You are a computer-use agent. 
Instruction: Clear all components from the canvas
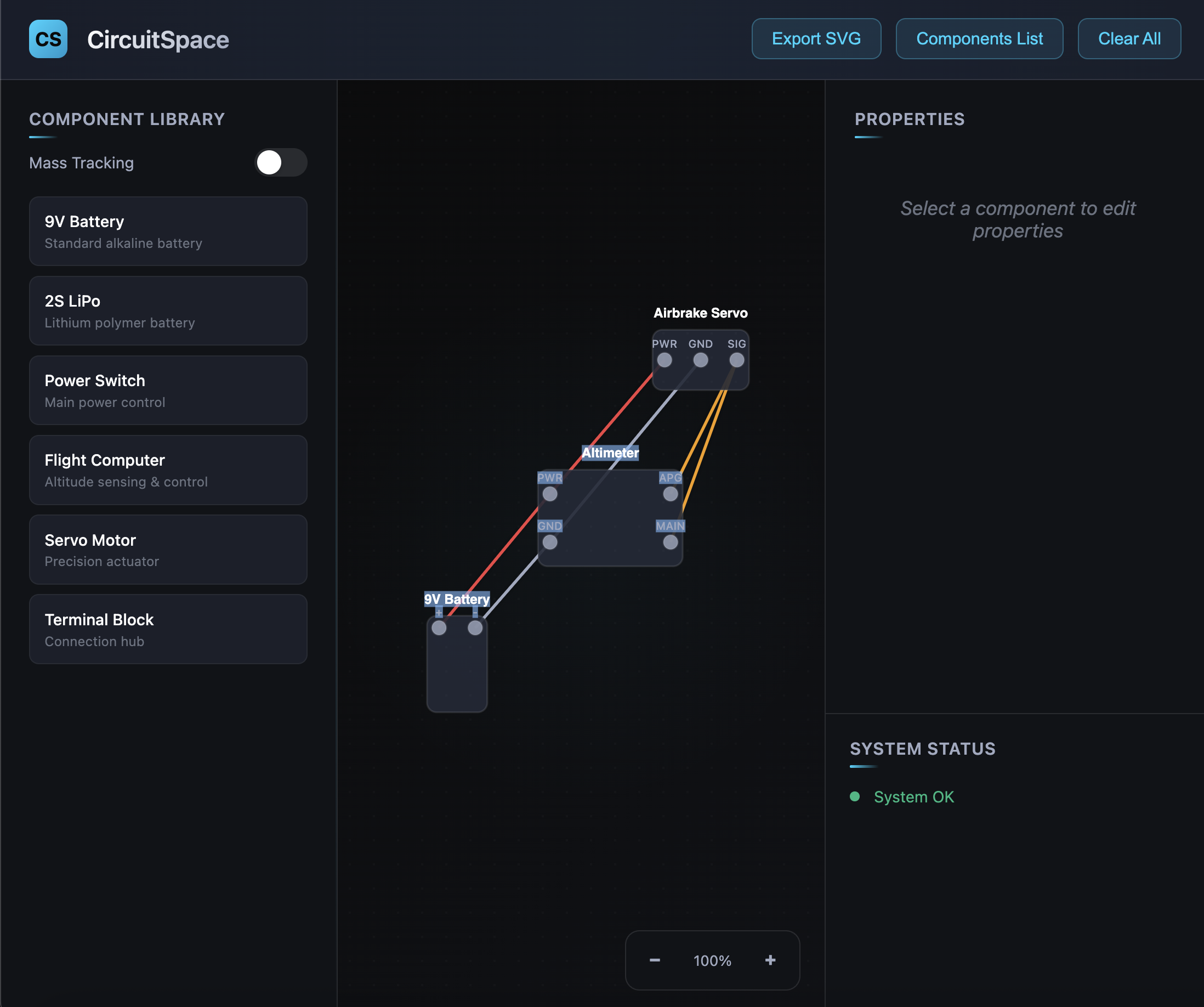pyautogui.click(x=1129, y=38)
